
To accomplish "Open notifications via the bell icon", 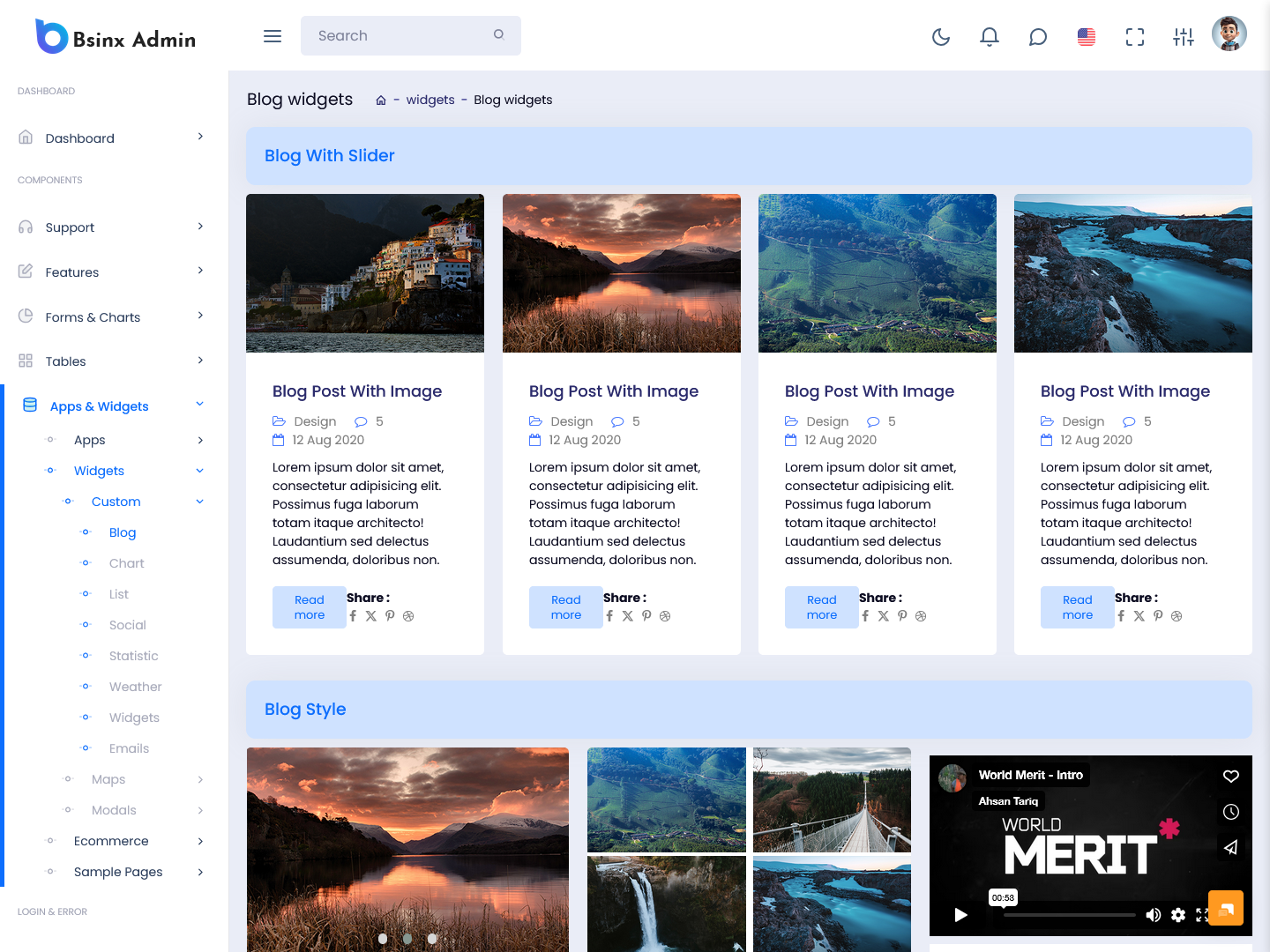I will pyautogui.click(x=990, y=36).
